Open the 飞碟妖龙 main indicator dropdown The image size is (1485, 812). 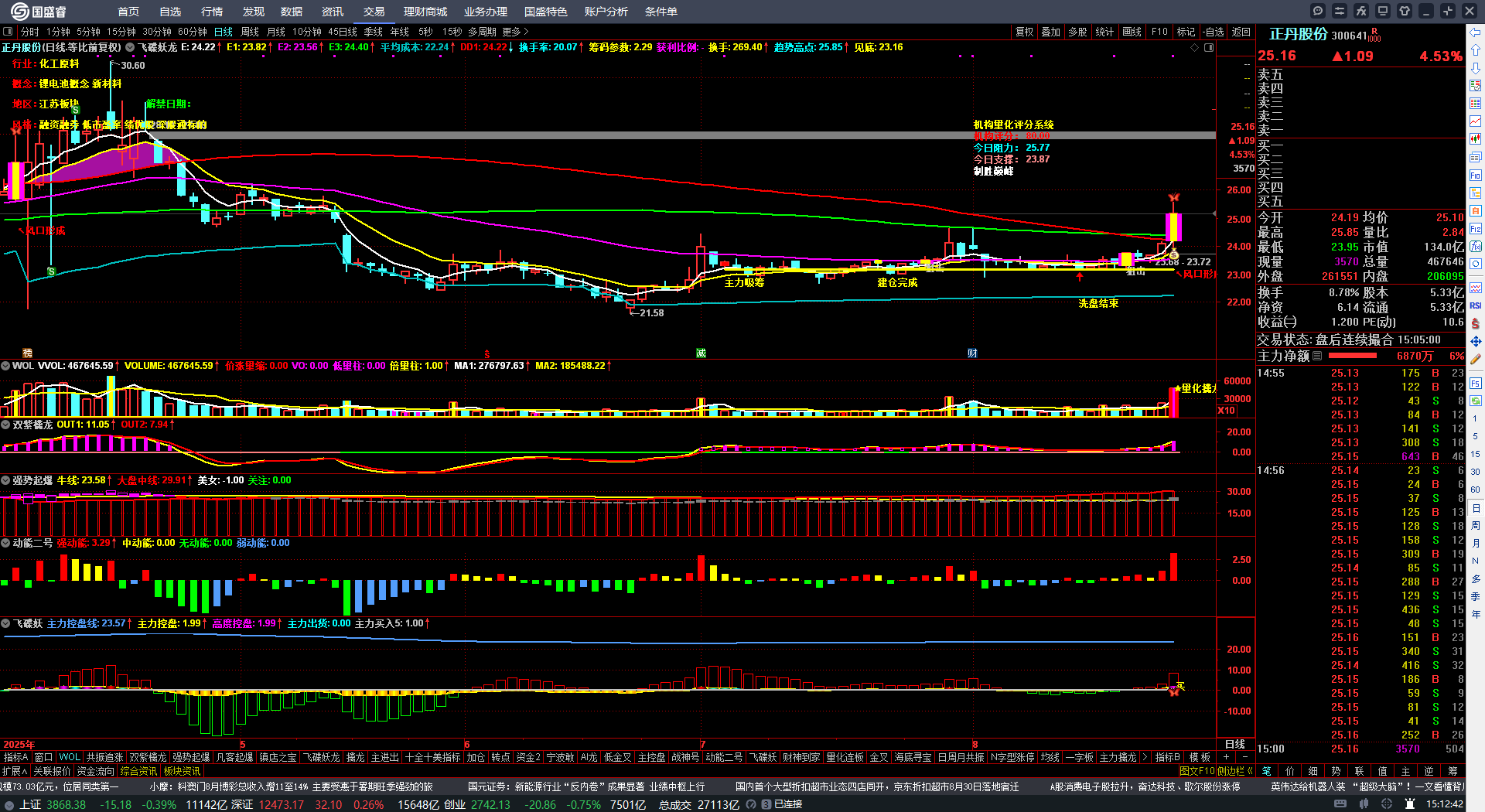[x=130, y=47]
